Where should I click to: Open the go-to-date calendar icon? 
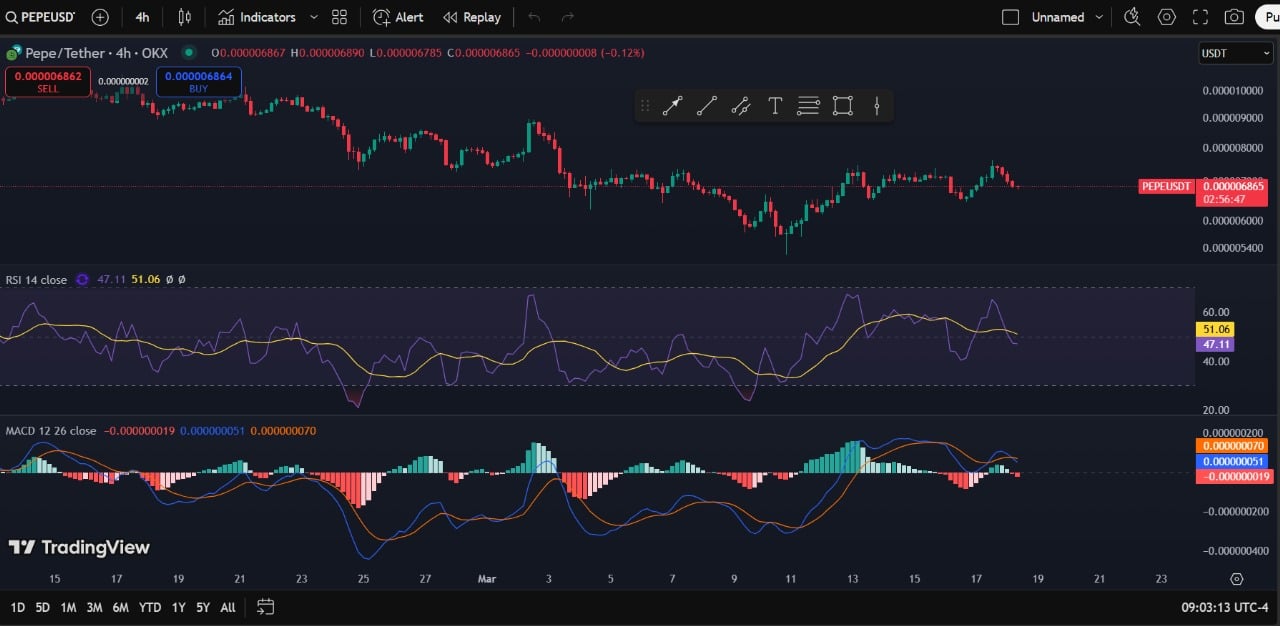pos(265,607)
